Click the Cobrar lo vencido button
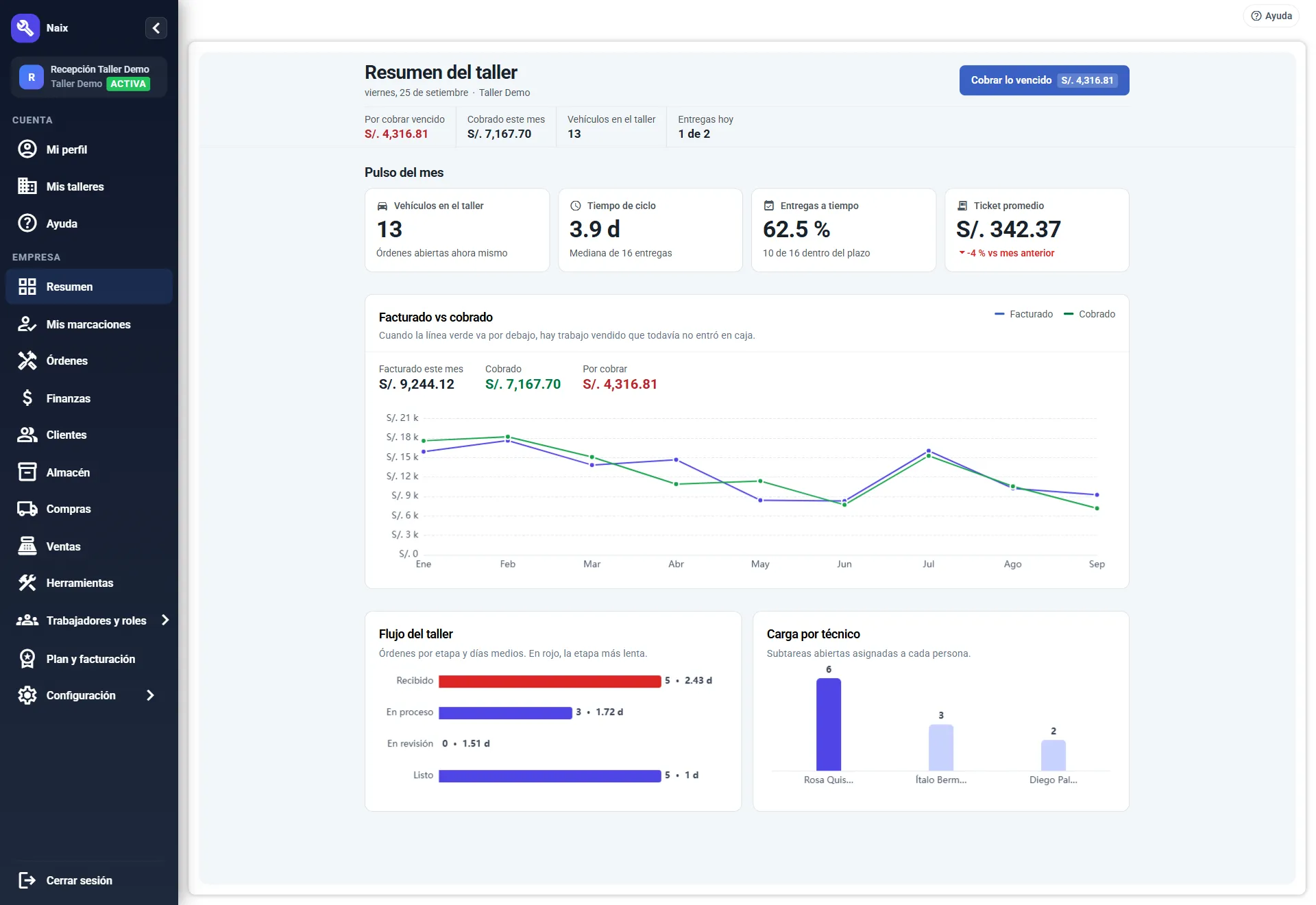This screenshot has width=1316, height=905. tap(1044, 80)
